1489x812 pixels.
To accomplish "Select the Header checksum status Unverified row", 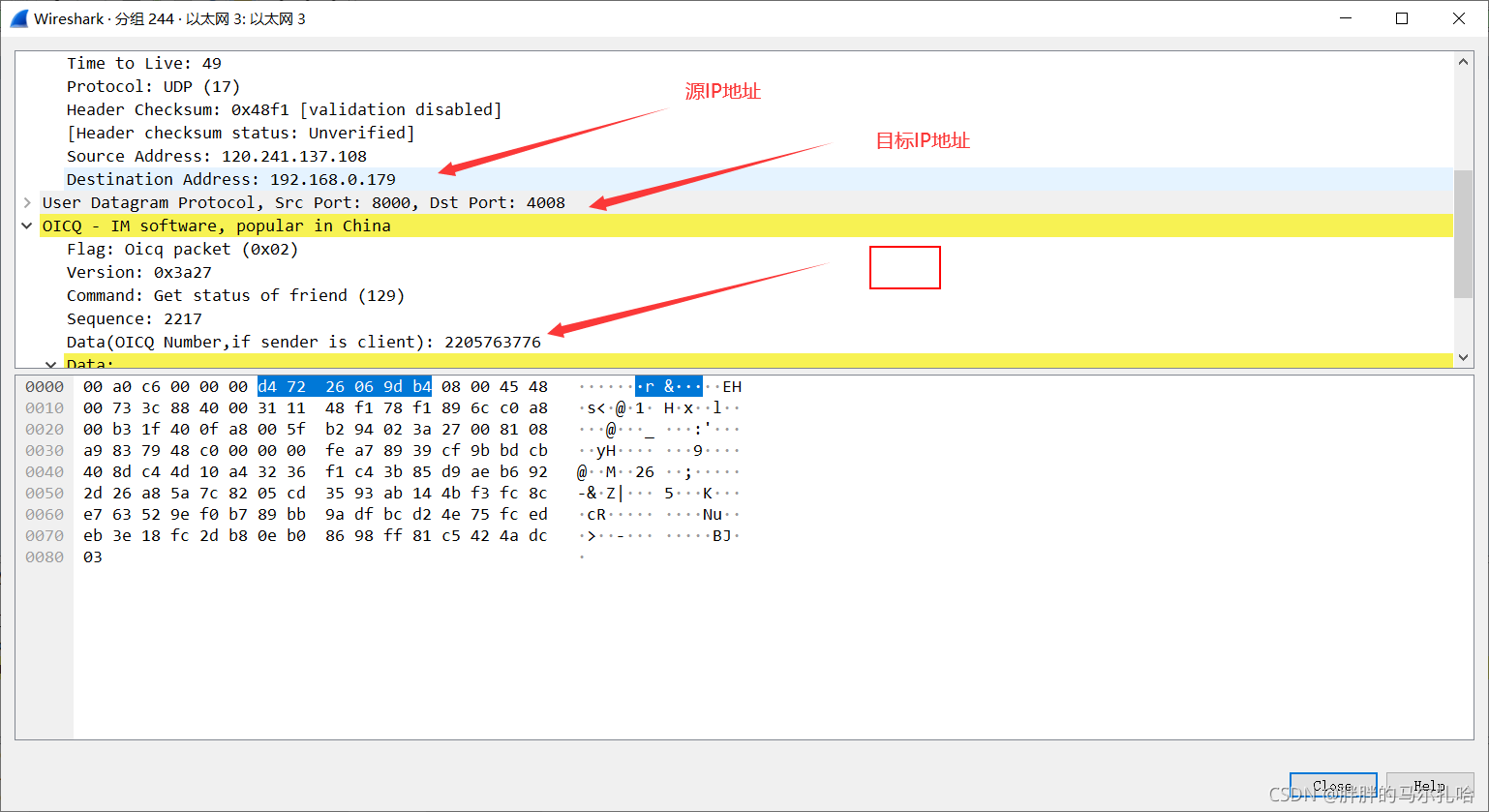I will click(x=240, y=133).
